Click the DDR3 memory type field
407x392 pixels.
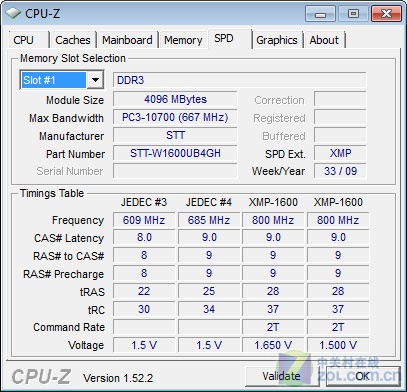tap(239, 80)
